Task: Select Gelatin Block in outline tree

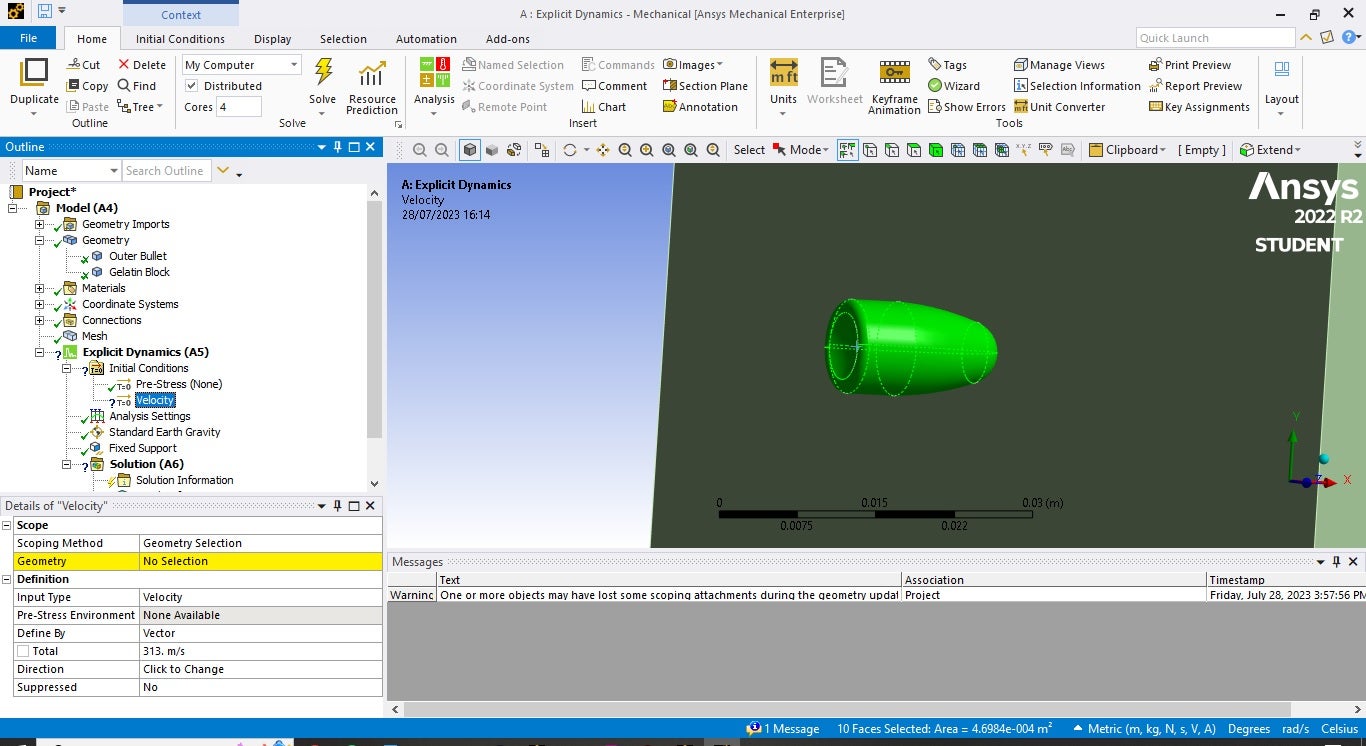Action: (x=139, y=272)
